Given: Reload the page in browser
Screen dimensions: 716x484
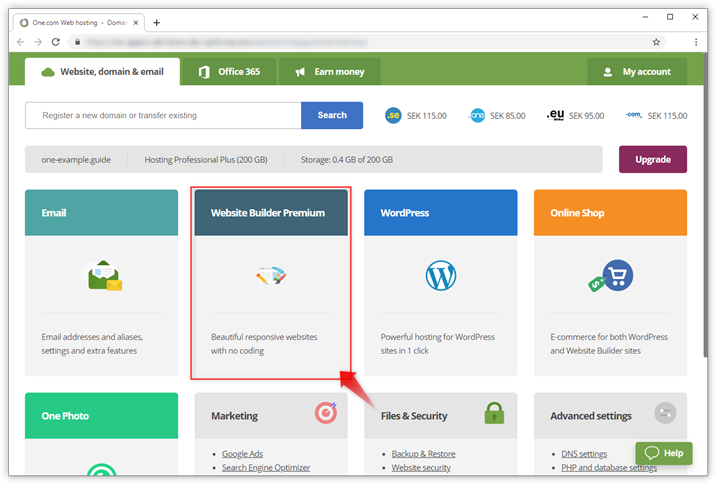Looking at the screenshot, I should 56,42.
